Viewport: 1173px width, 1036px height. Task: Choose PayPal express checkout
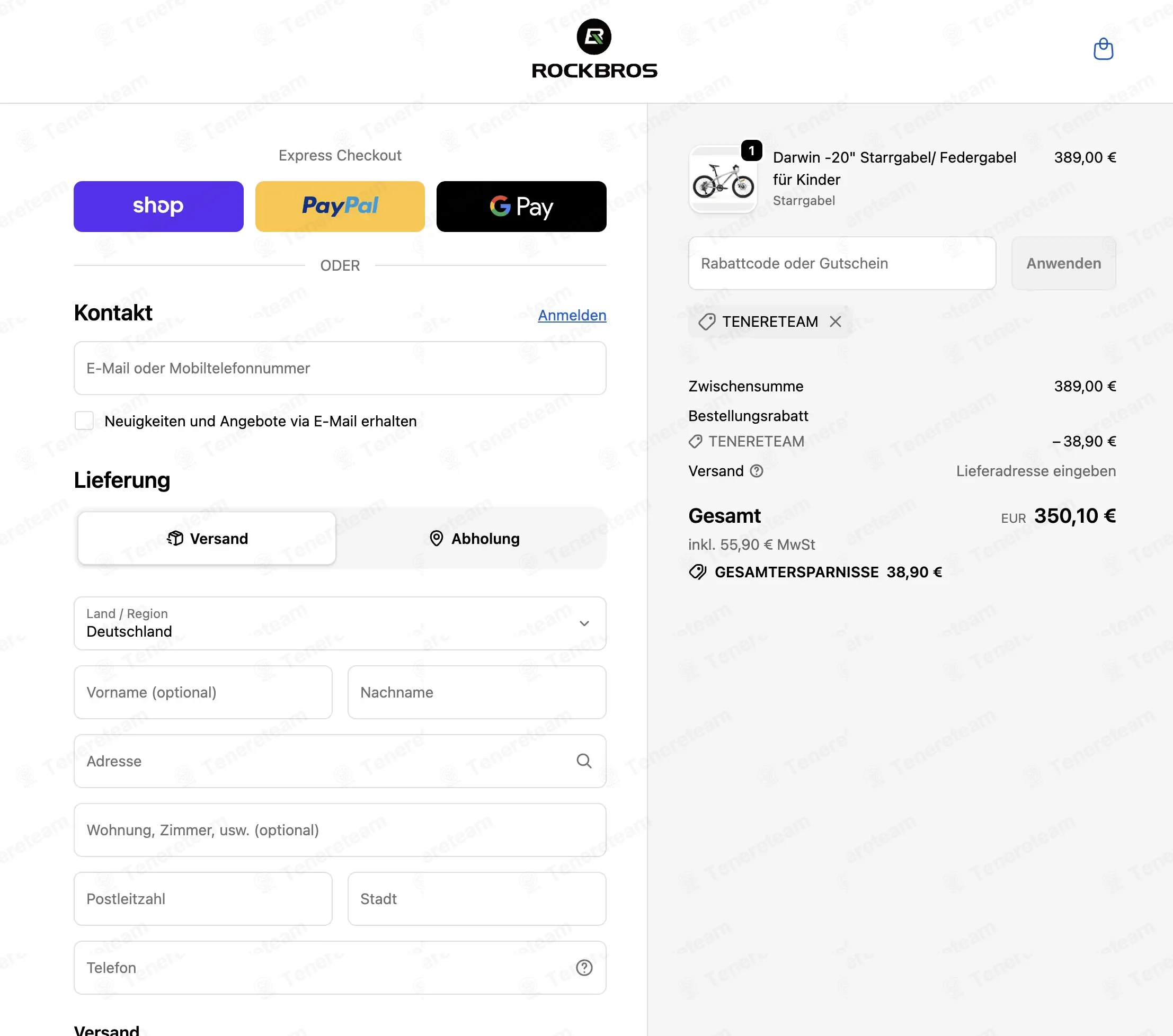tap(340, 207)
